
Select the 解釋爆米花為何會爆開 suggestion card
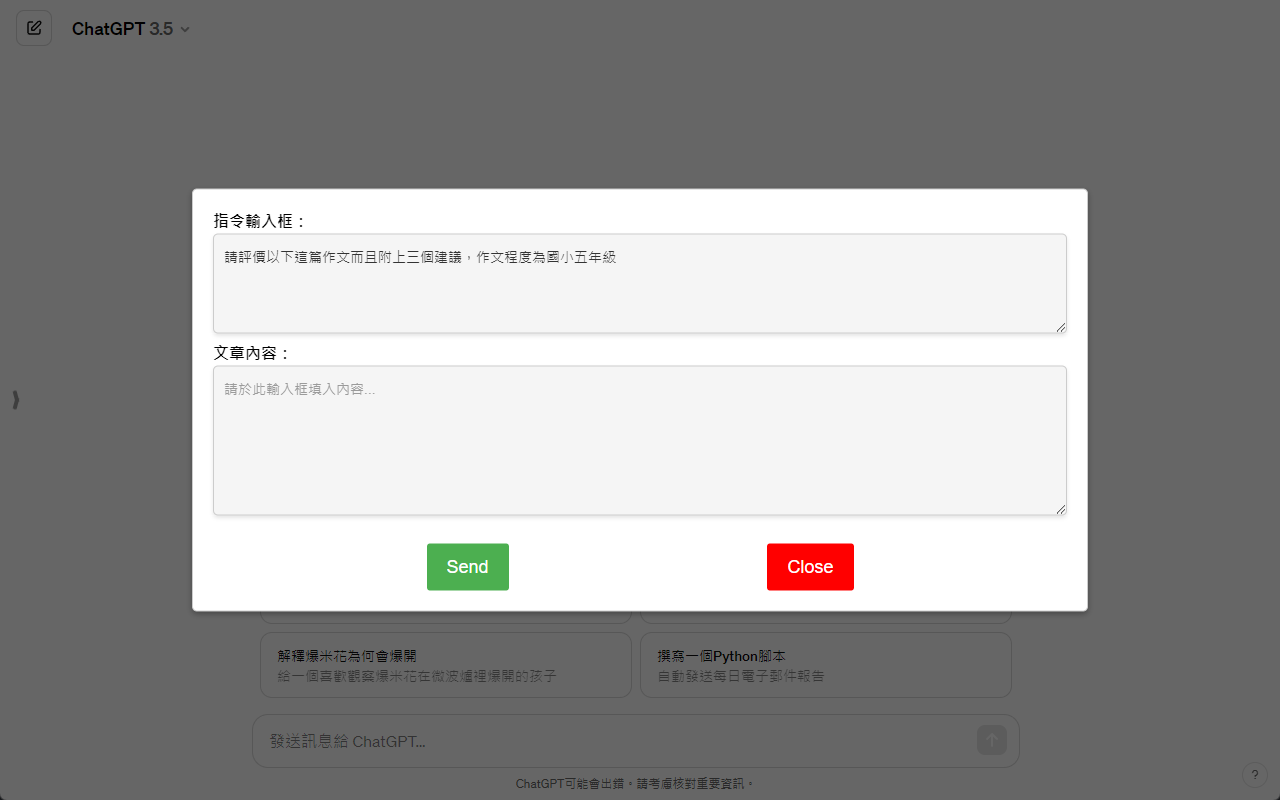[x=445, y=665]
